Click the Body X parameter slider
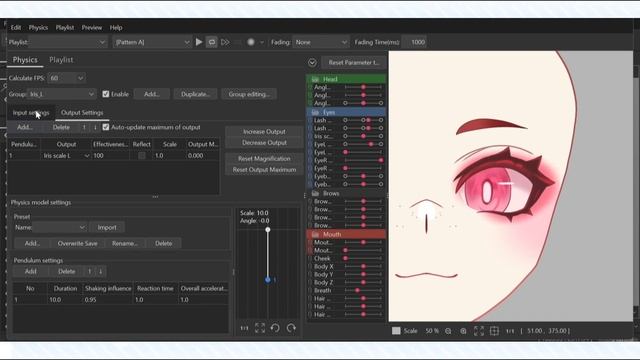Image resolution: width=640 pixels, height=360 pixels. click(x=363, y=267)
